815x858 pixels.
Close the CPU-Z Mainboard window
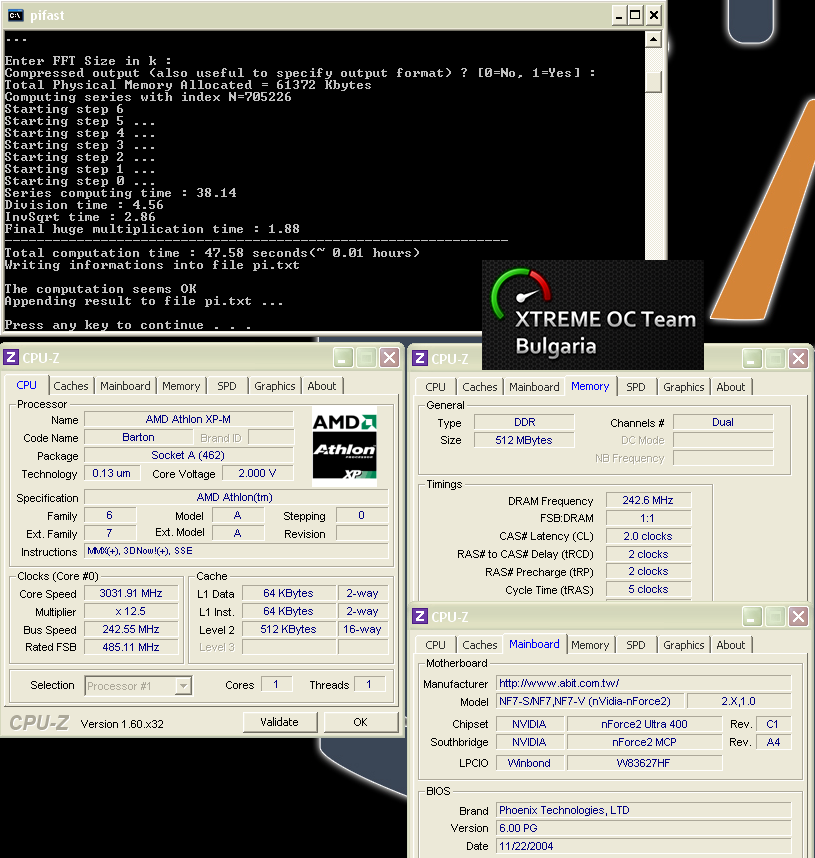pyautogui.click(x=799, y=617)
